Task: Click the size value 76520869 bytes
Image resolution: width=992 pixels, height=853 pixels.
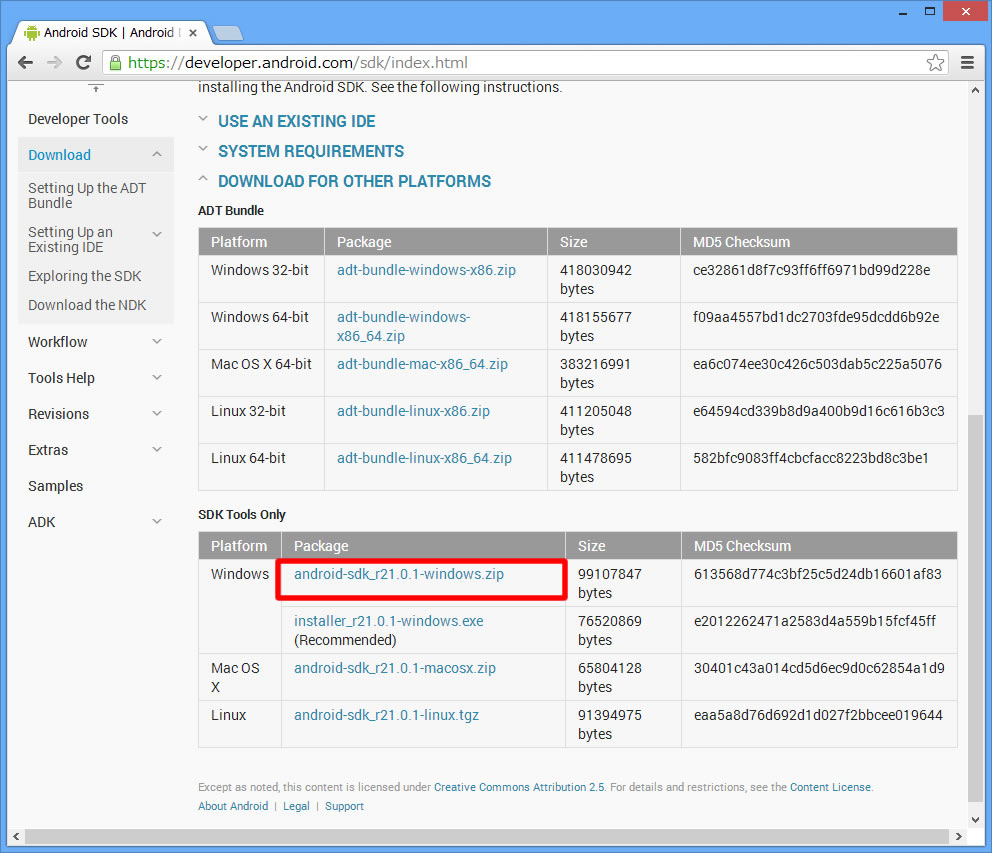Action: tap(609, 630)
